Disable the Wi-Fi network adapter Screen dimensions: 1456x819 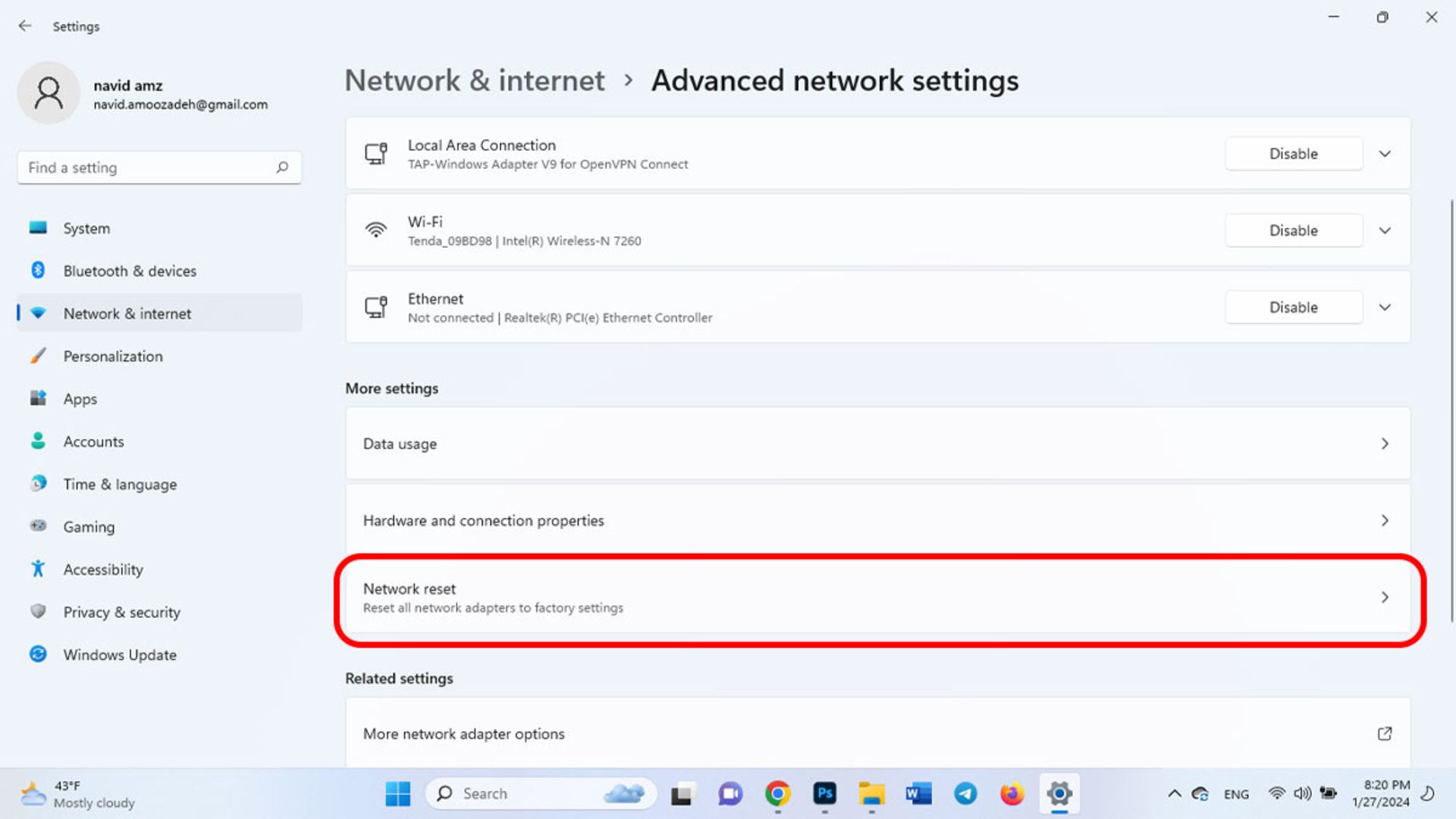1292,230
